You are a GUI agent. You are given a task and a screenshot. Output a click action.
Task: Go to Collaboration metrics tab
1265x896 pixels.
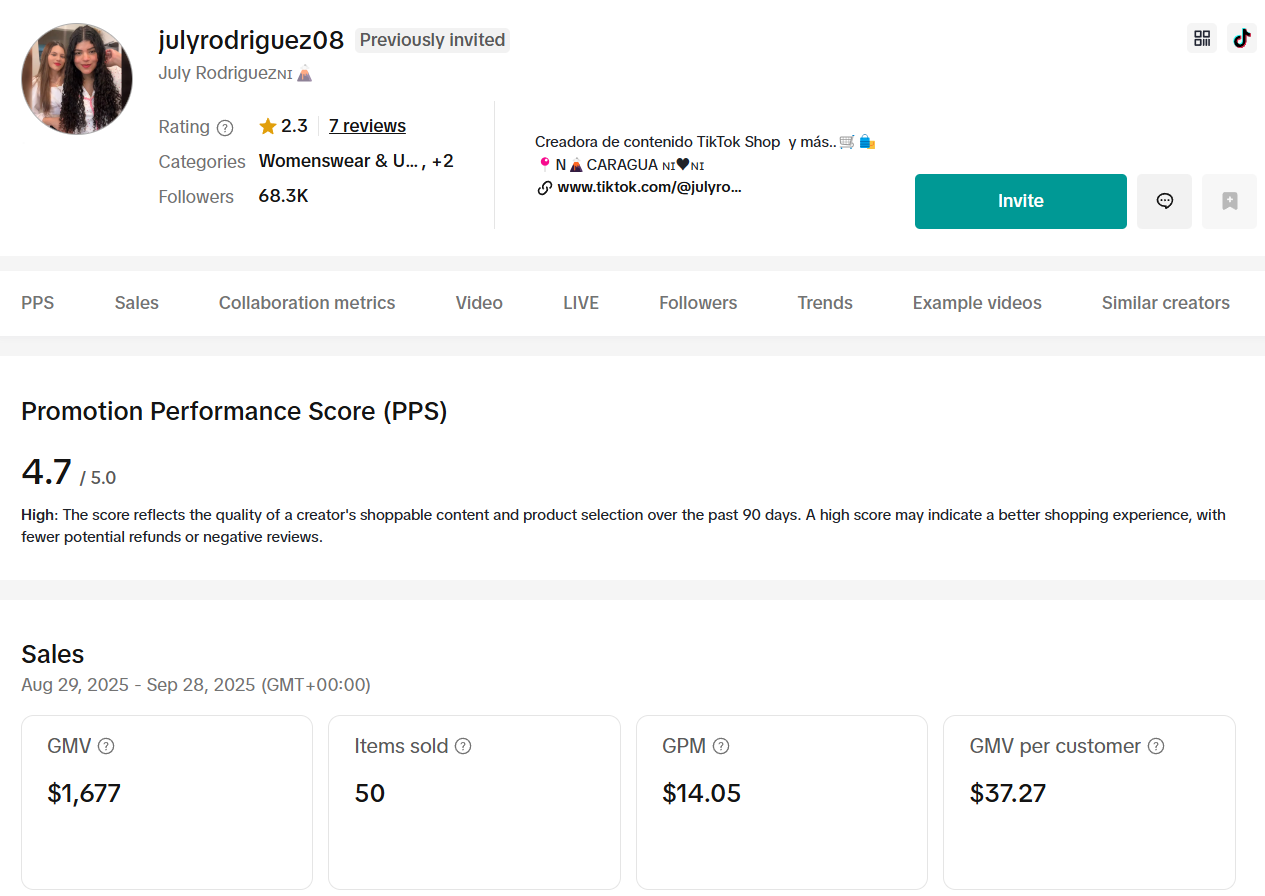[x=307, y=303]
